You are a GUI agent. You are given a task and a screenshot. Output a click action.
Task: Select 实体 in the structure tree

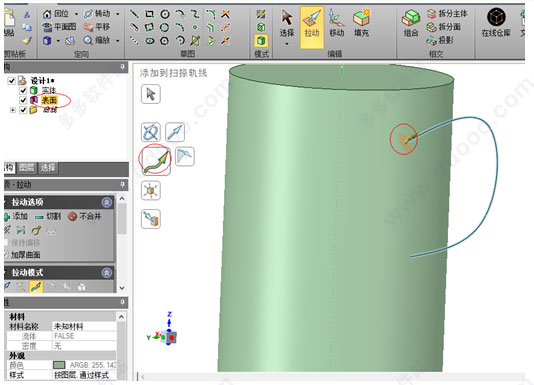coord(49,90)
